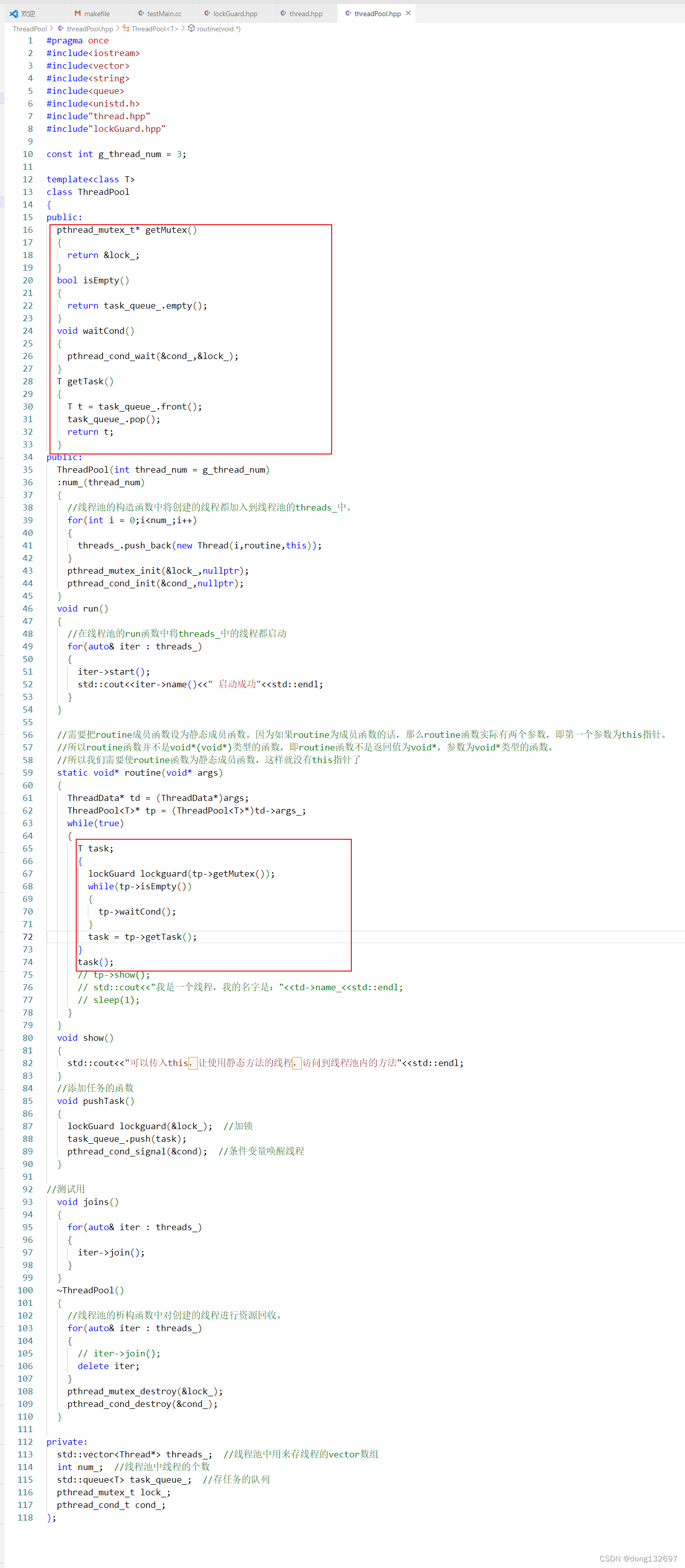Viewport: 685px width, 1568px height.
Task: Click line number 1 in gutter
Action: (30, 41)
